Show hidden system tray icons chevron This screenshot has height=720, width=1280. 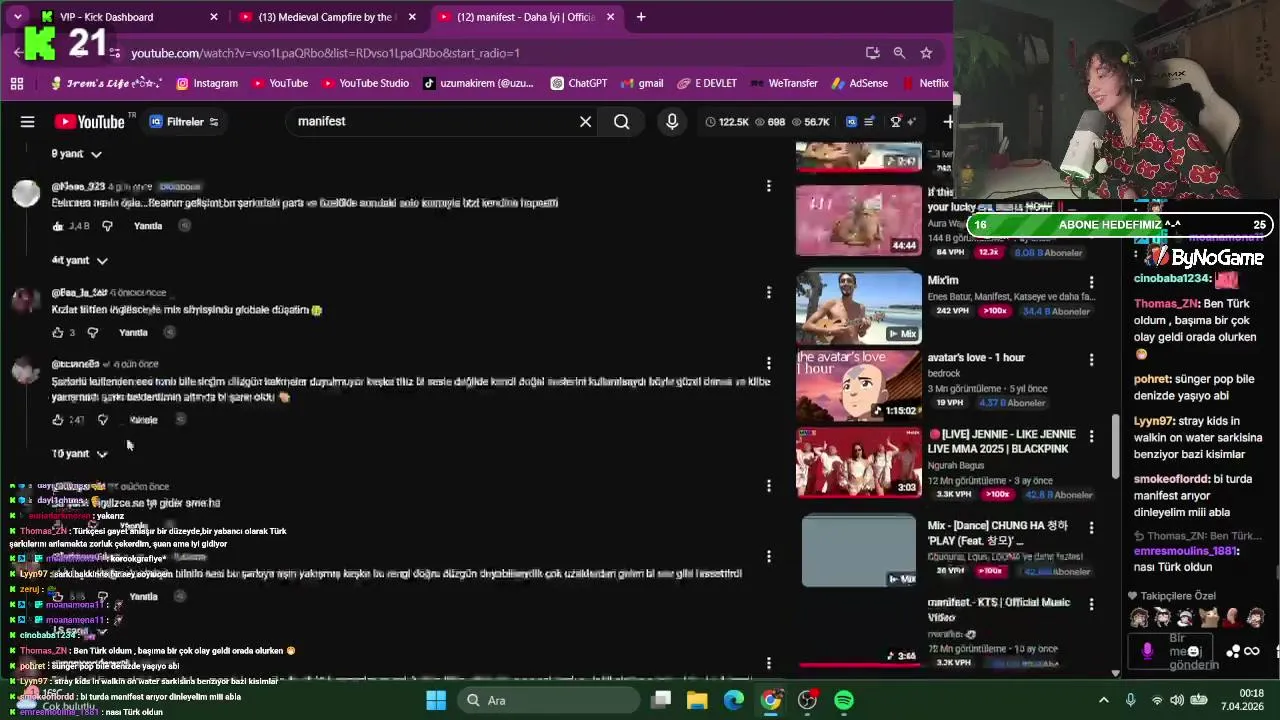(1103, 700)
